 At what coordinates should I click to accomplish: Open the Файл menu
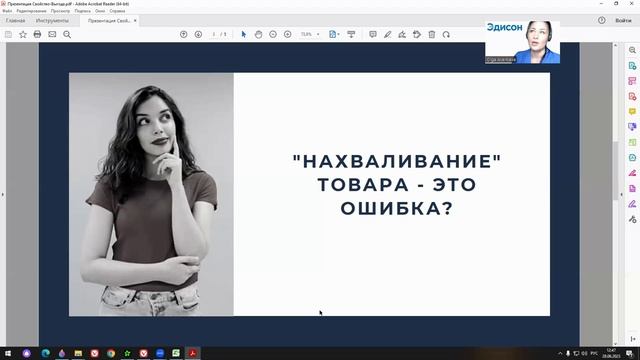(7, 11)
